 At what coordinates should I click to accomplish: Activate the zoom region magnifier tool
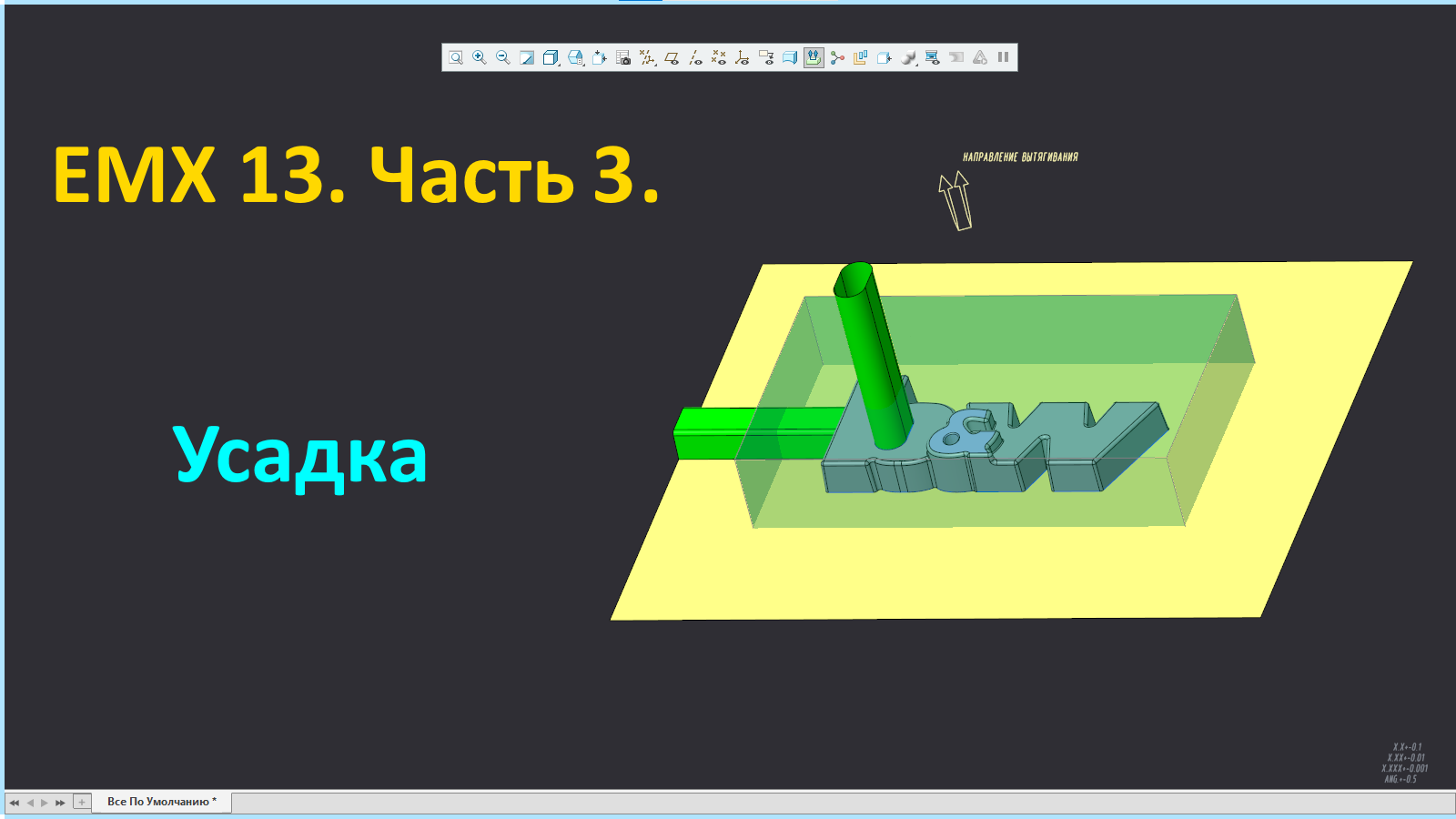(455, 56)
